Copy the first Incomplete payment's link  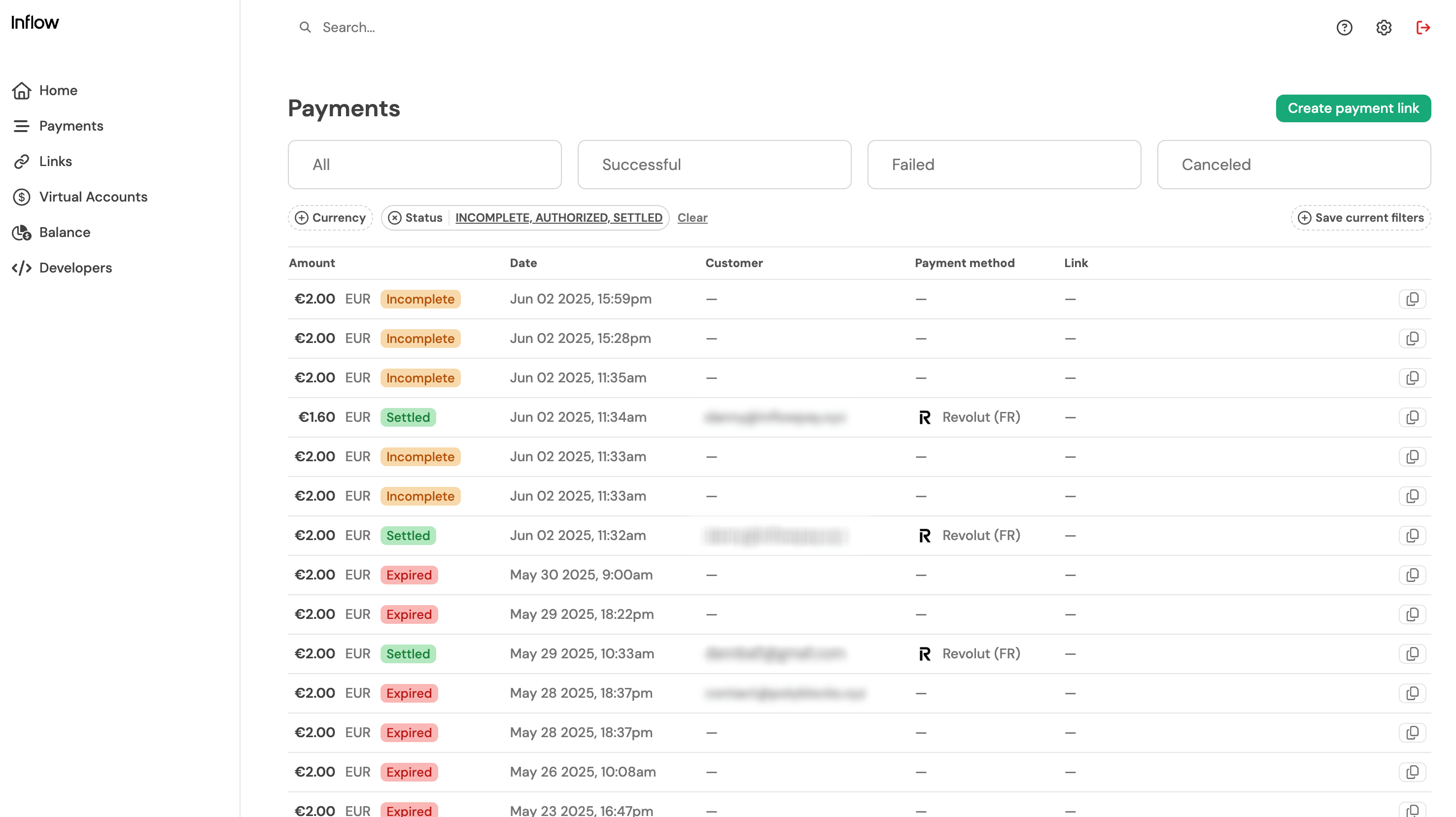coord(1412,299)
